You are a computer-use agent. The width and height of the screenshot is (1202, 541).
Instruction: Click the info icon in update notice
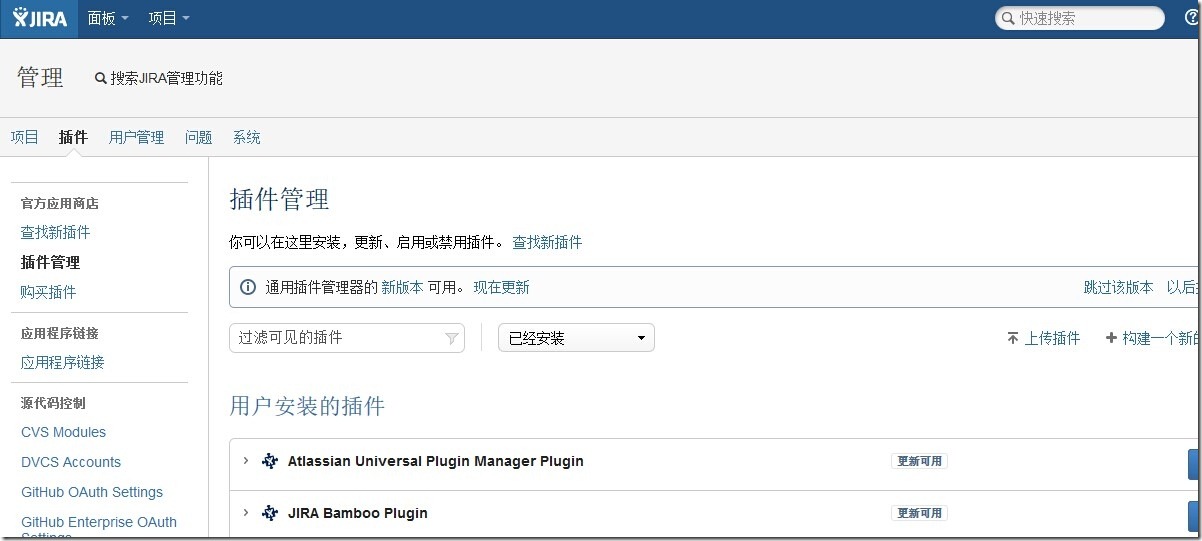[248, 288]
